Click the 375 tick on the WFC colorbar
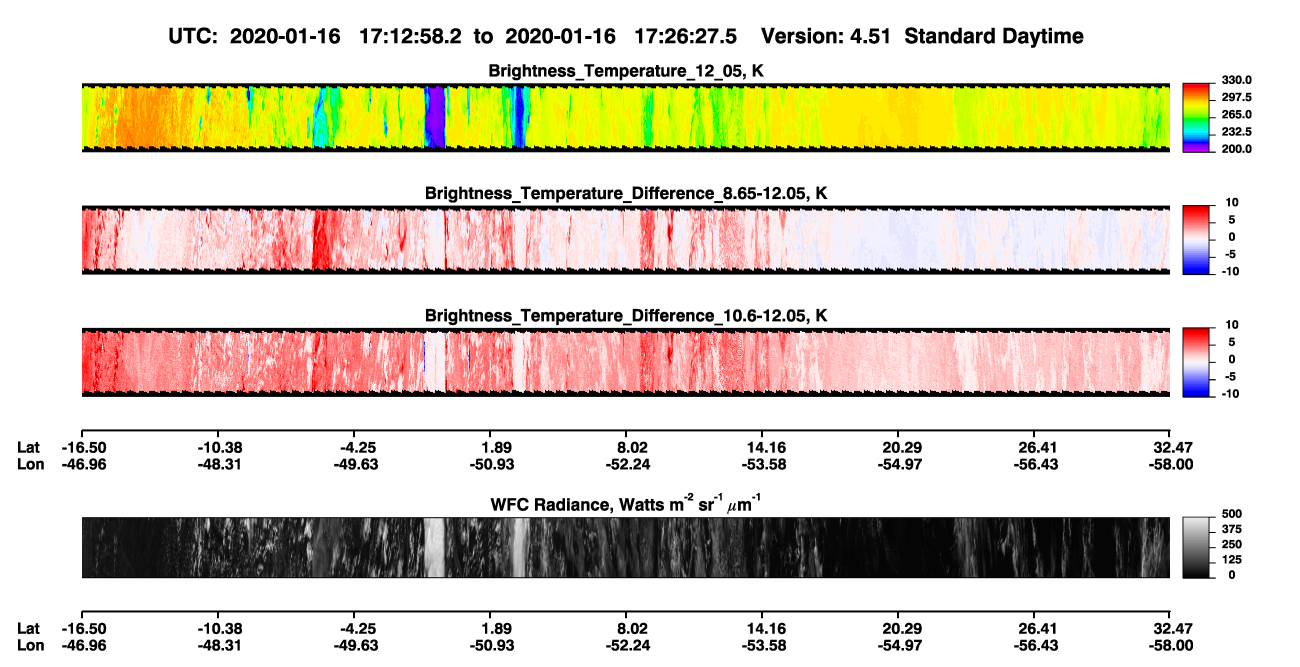1300x667 pixels. pyautogui.click(x=1232, y=530)
